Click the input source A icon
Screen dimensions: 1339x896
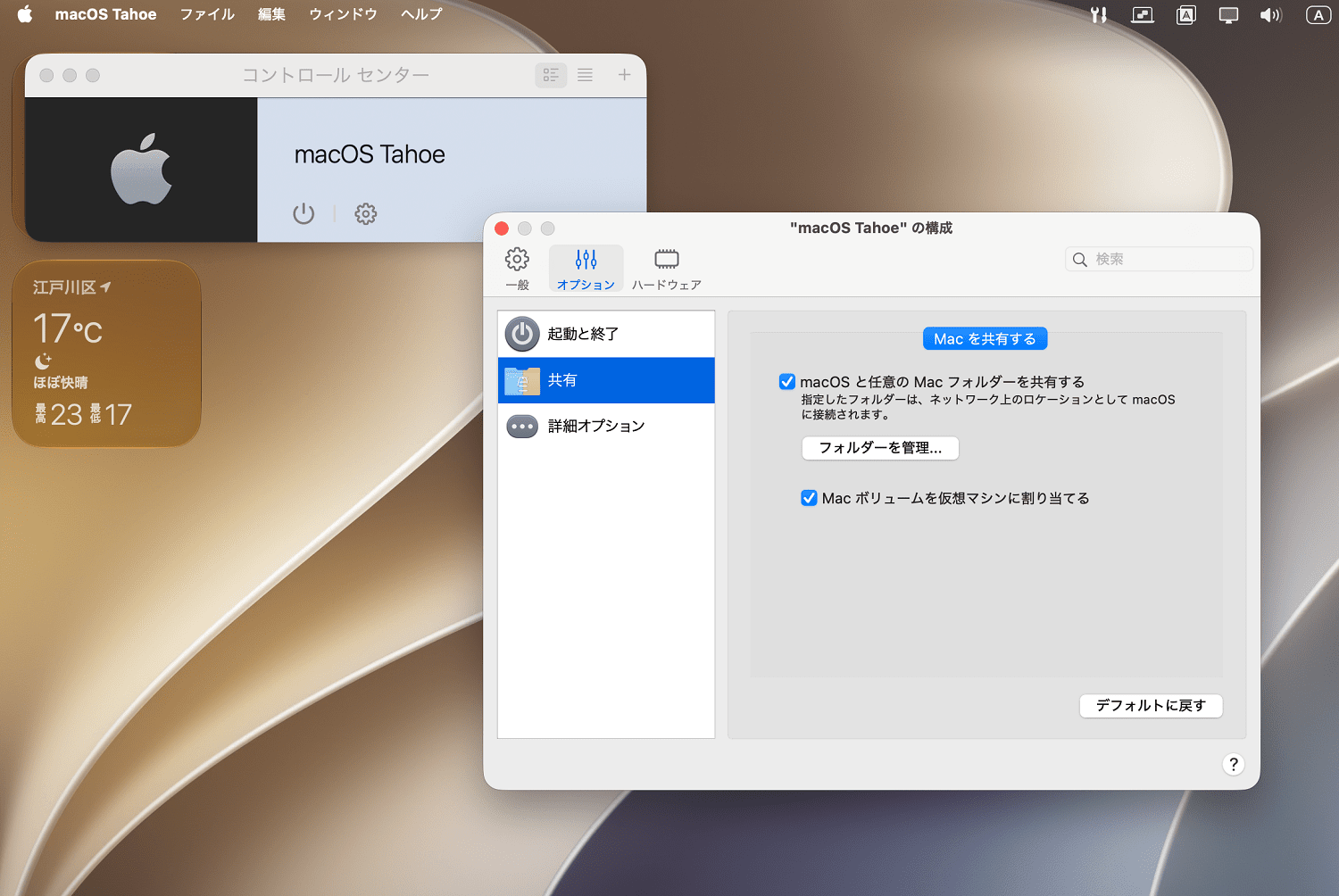click(x=1318, y=14)
